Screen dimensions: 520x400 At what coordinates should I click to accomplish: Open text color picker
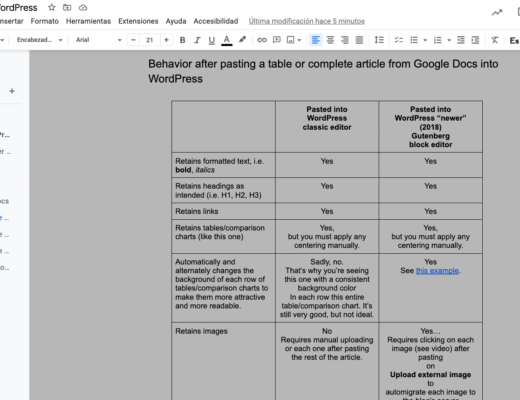click(227, 40)
